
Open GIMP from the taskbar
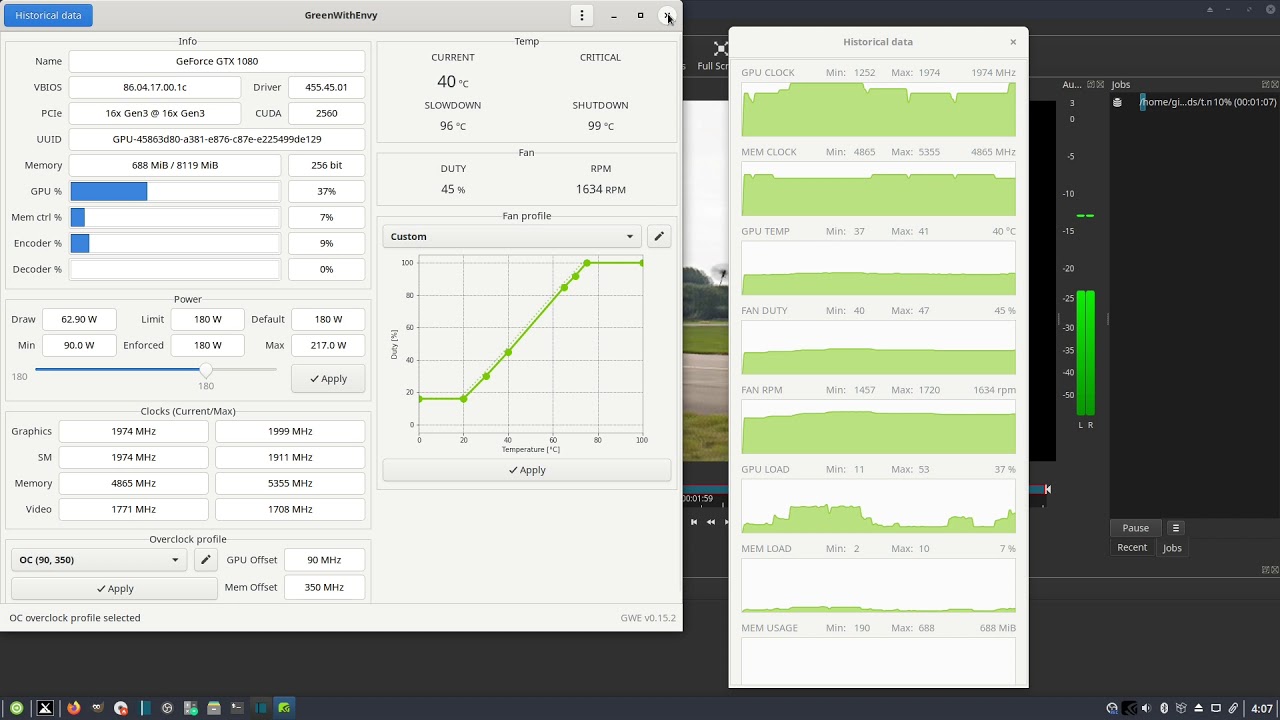click(97, 708)
